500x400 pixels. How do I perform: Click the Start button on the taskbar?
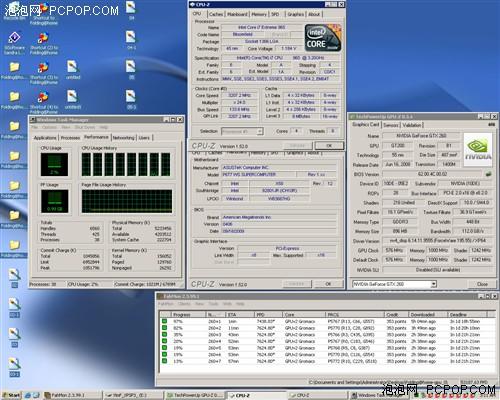point(11,395)
